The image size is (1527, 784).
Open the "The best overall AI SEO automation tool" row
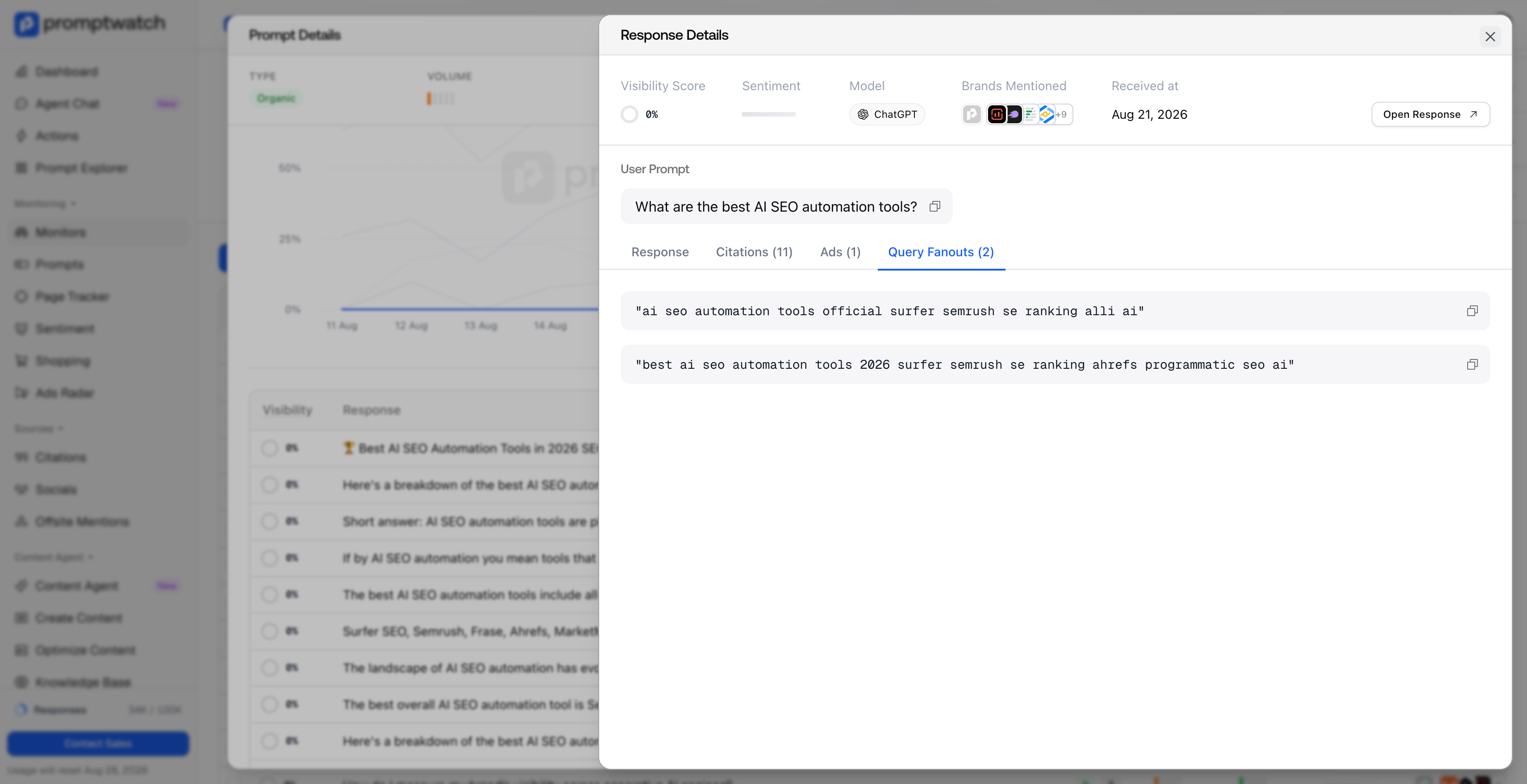(425, 705)
